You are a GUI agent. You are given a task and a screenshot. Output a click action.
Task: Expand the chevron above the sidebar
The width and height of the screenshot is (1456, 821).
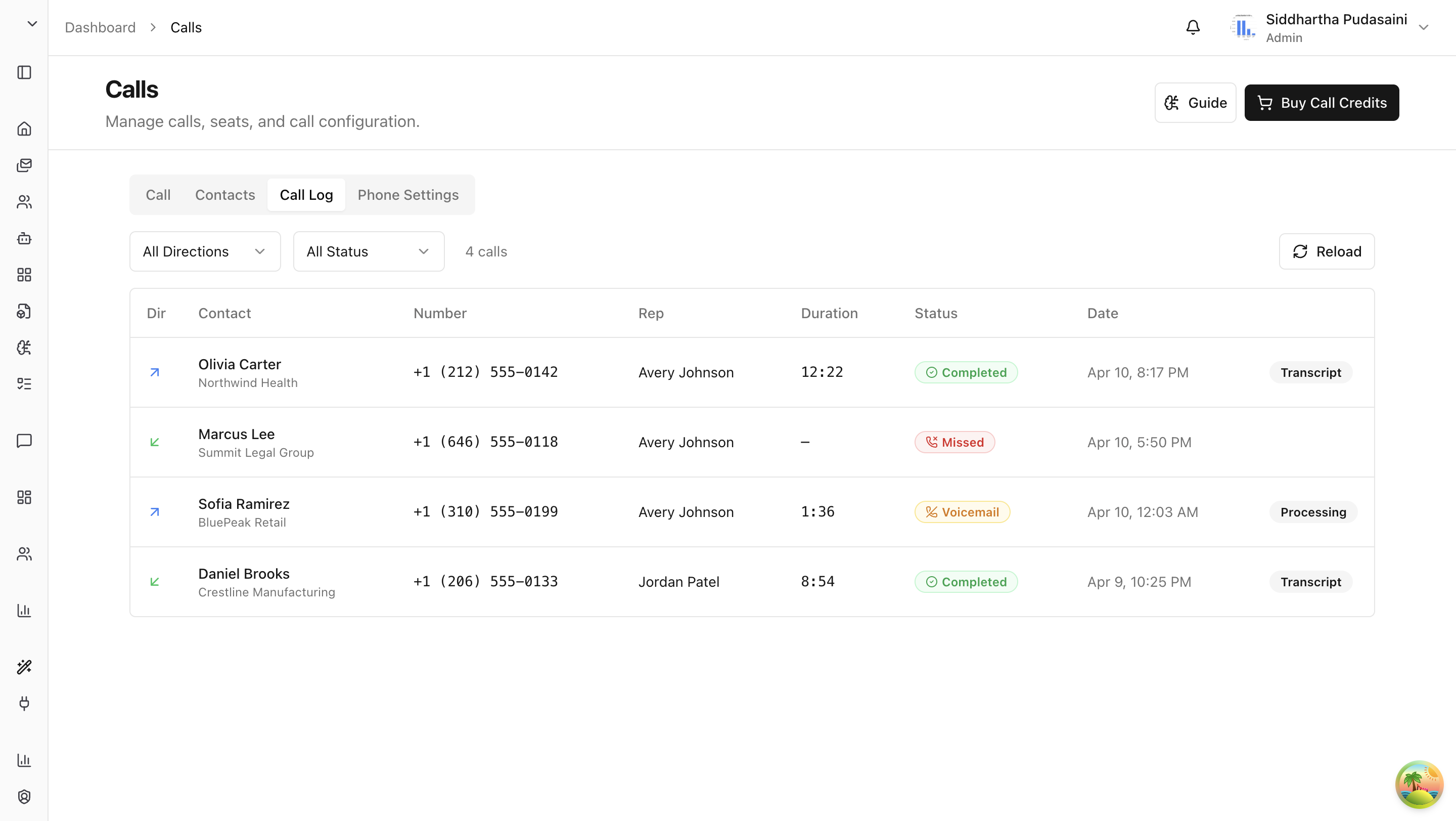click(x=32, y=24)
